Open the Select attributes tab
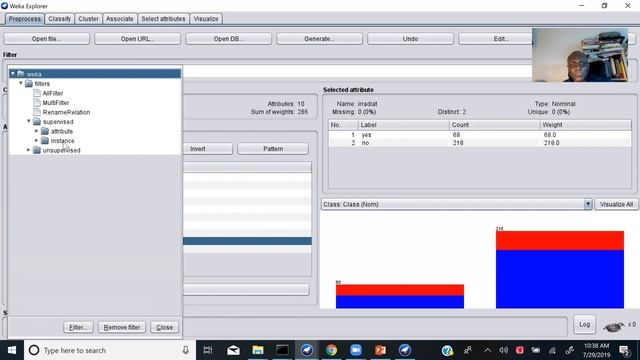 tap(163, 19)
